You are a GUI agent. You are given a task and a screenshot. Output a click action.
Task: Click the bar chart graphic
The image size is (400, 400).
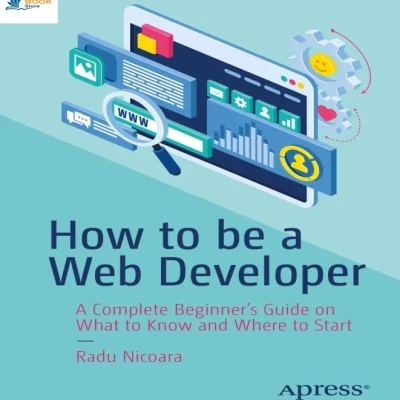point(245,143)
